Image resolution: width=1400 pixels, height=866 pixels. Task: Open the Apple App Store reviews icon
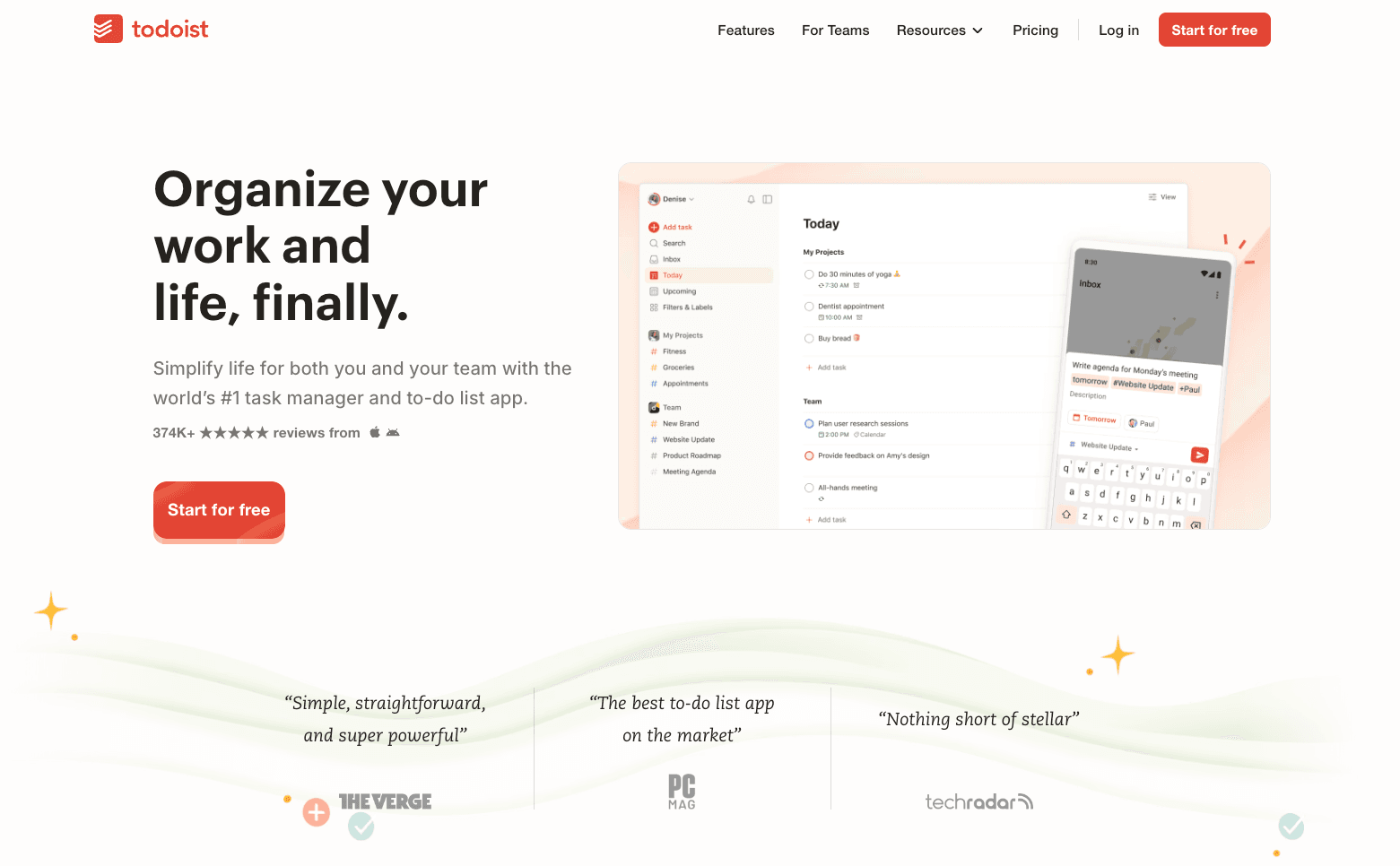pyautogui.click(x=375, y=432)
